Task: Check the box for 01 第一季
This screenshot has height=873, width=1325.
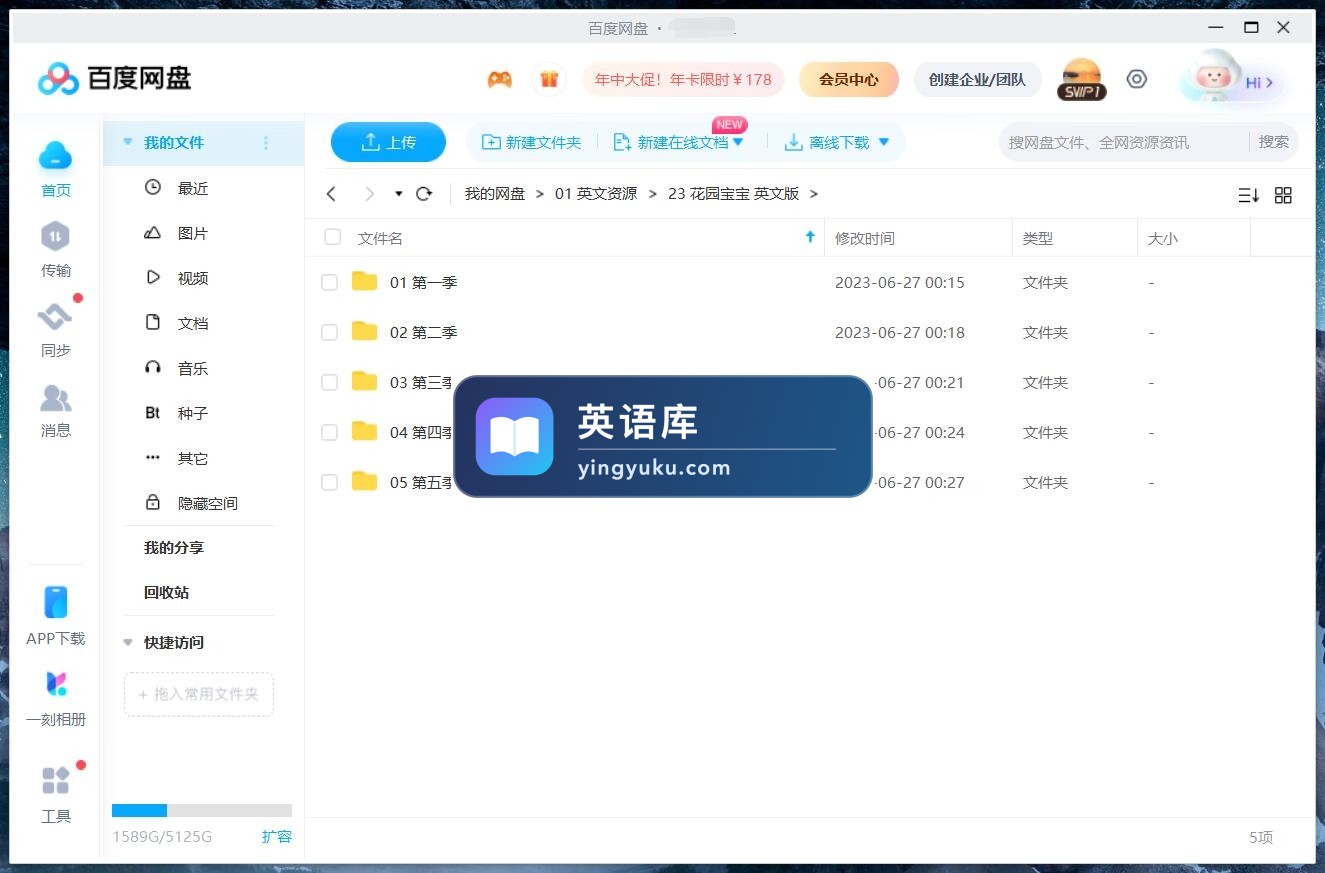Action: [x=329, y=283]
